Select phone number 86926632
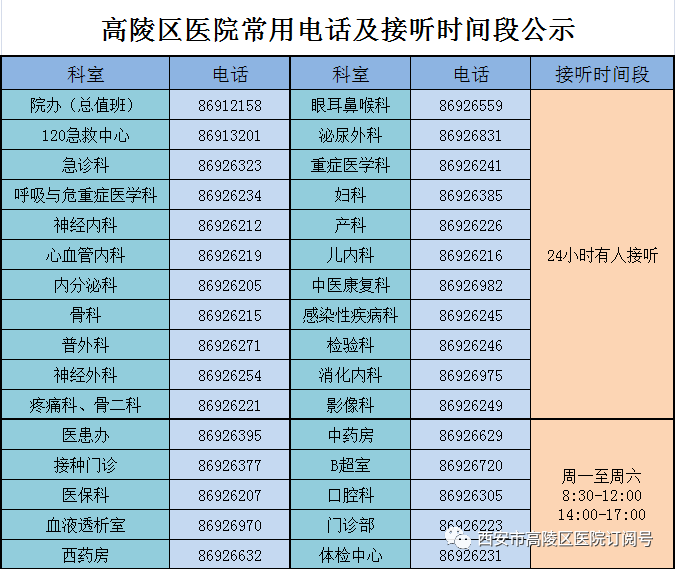 (230, 555)
